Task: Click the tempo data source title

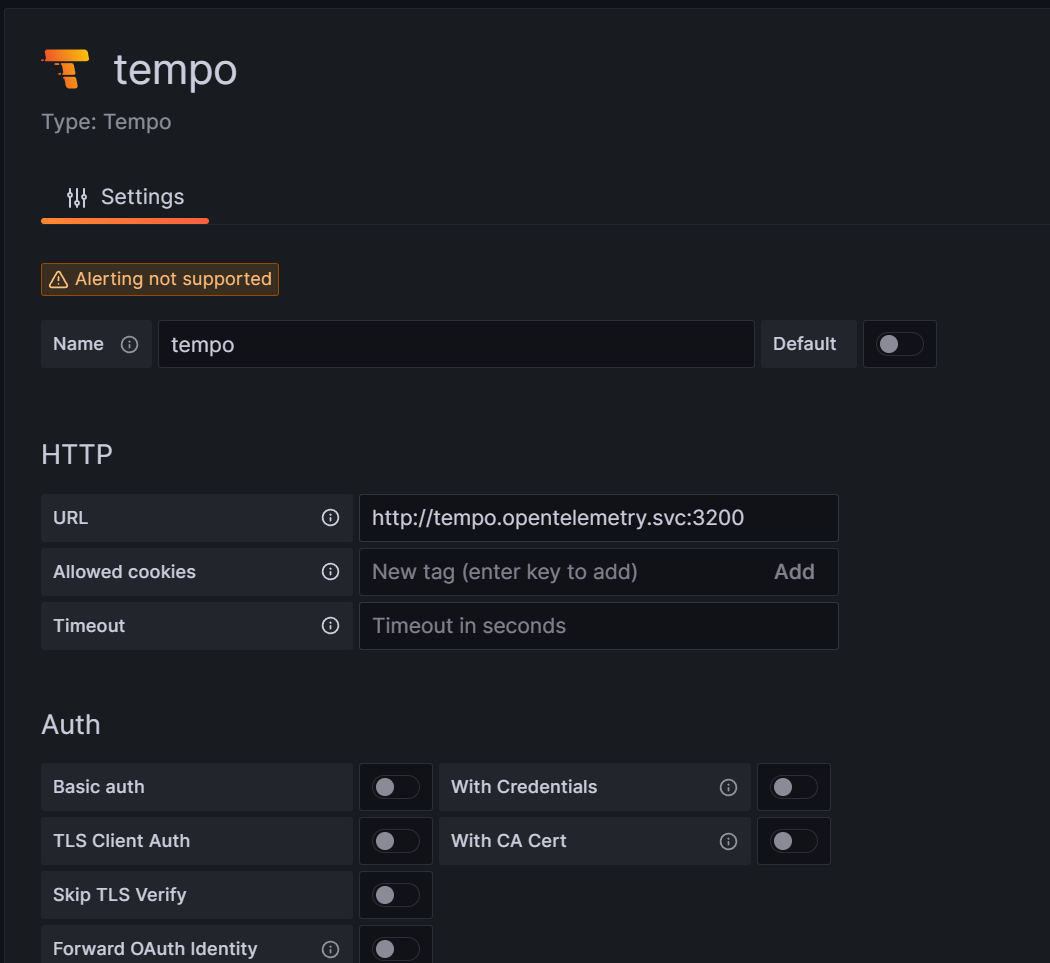Action: (175, 70)
